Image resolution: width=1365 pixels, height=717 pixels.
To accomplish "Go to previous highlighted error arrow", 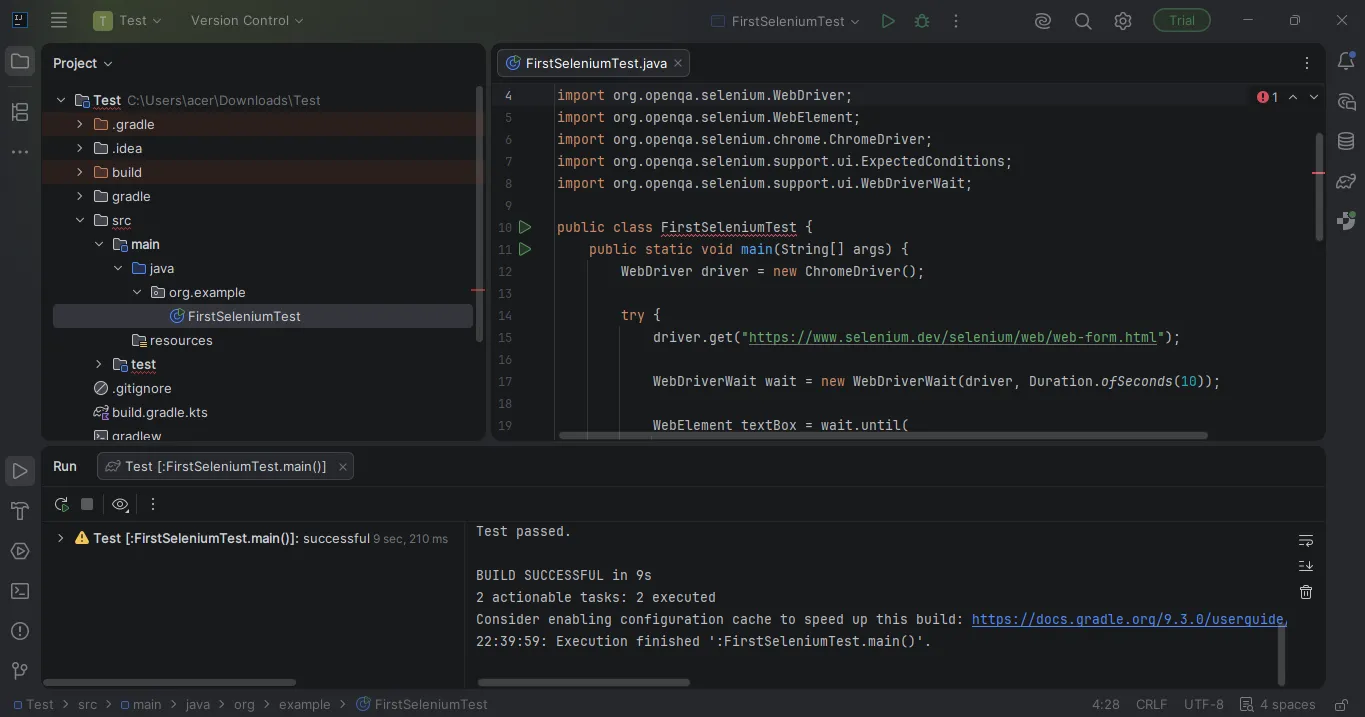I will coord(1293,97).
